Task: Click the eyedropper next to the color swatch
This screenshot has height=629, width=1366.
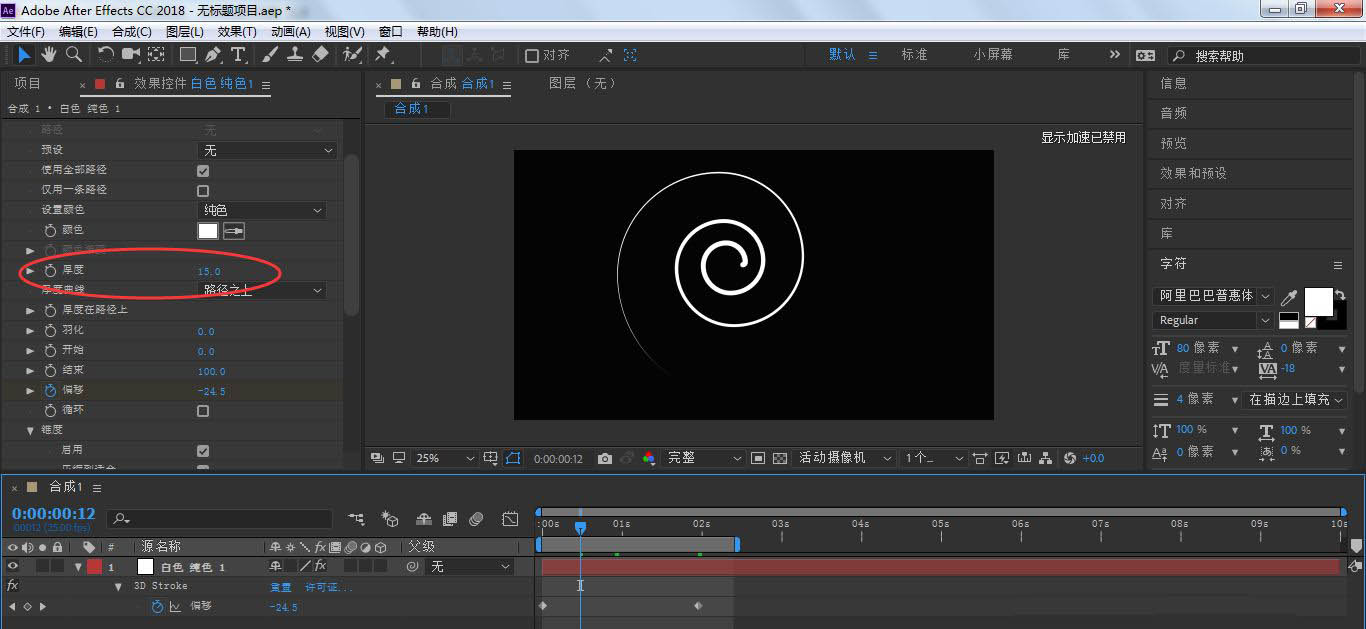Action: [x=234, y=231]
